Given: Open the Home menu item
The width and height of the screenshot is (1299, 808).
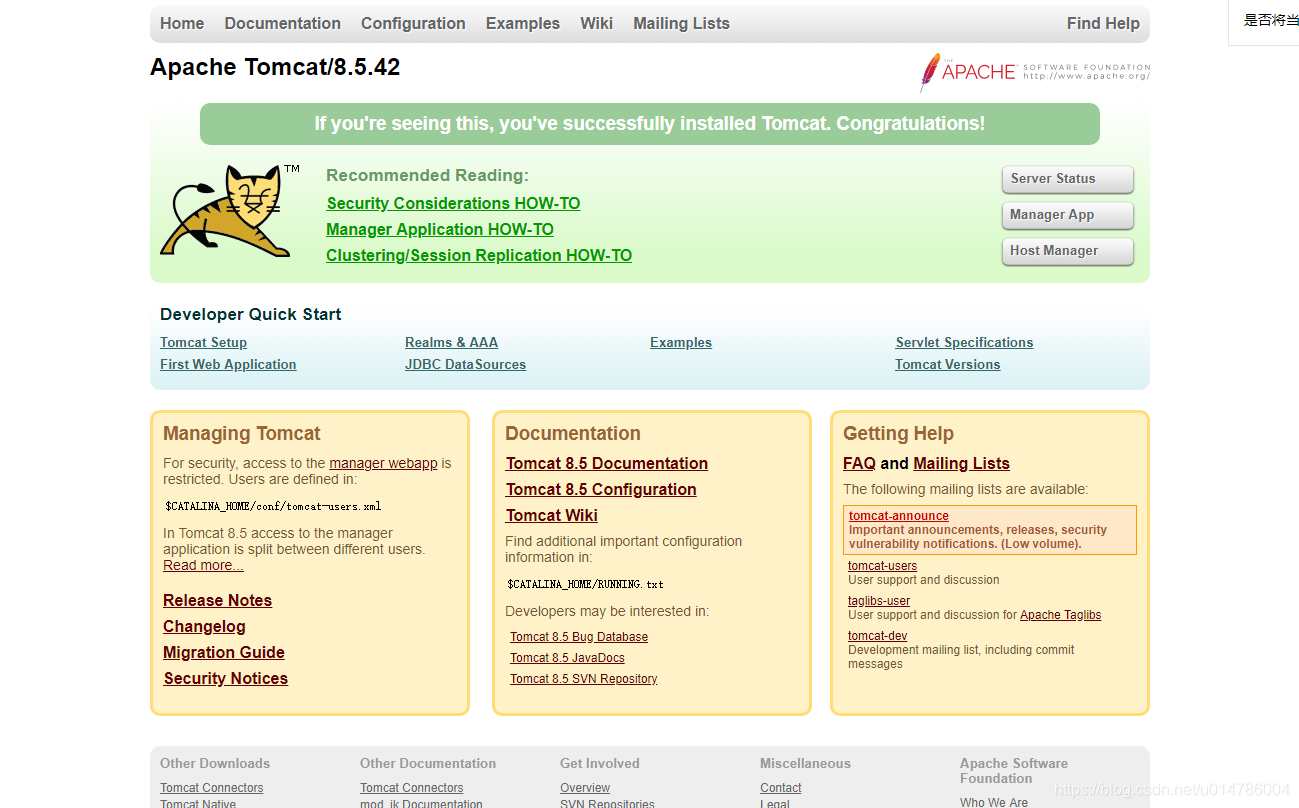Looking at the screenshot, I should tap(182, 23).
